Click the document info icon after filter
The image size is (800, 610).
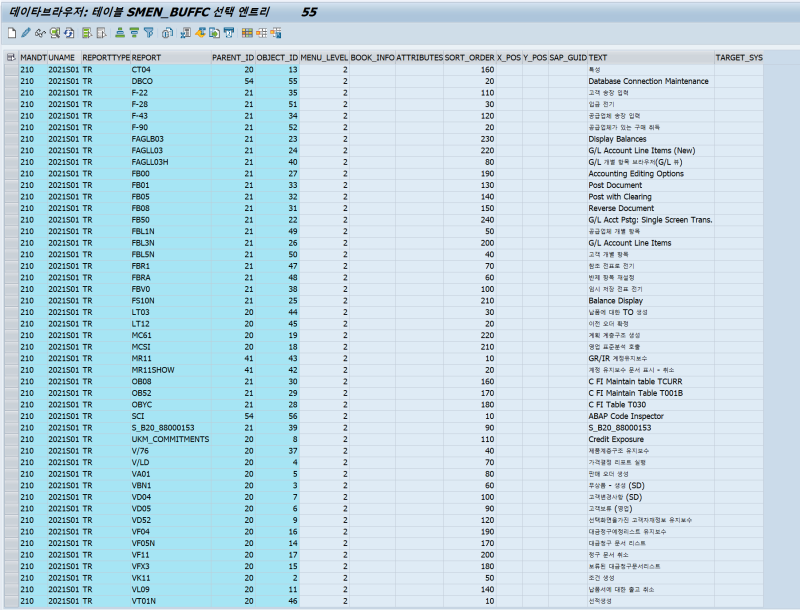(167, 33)
